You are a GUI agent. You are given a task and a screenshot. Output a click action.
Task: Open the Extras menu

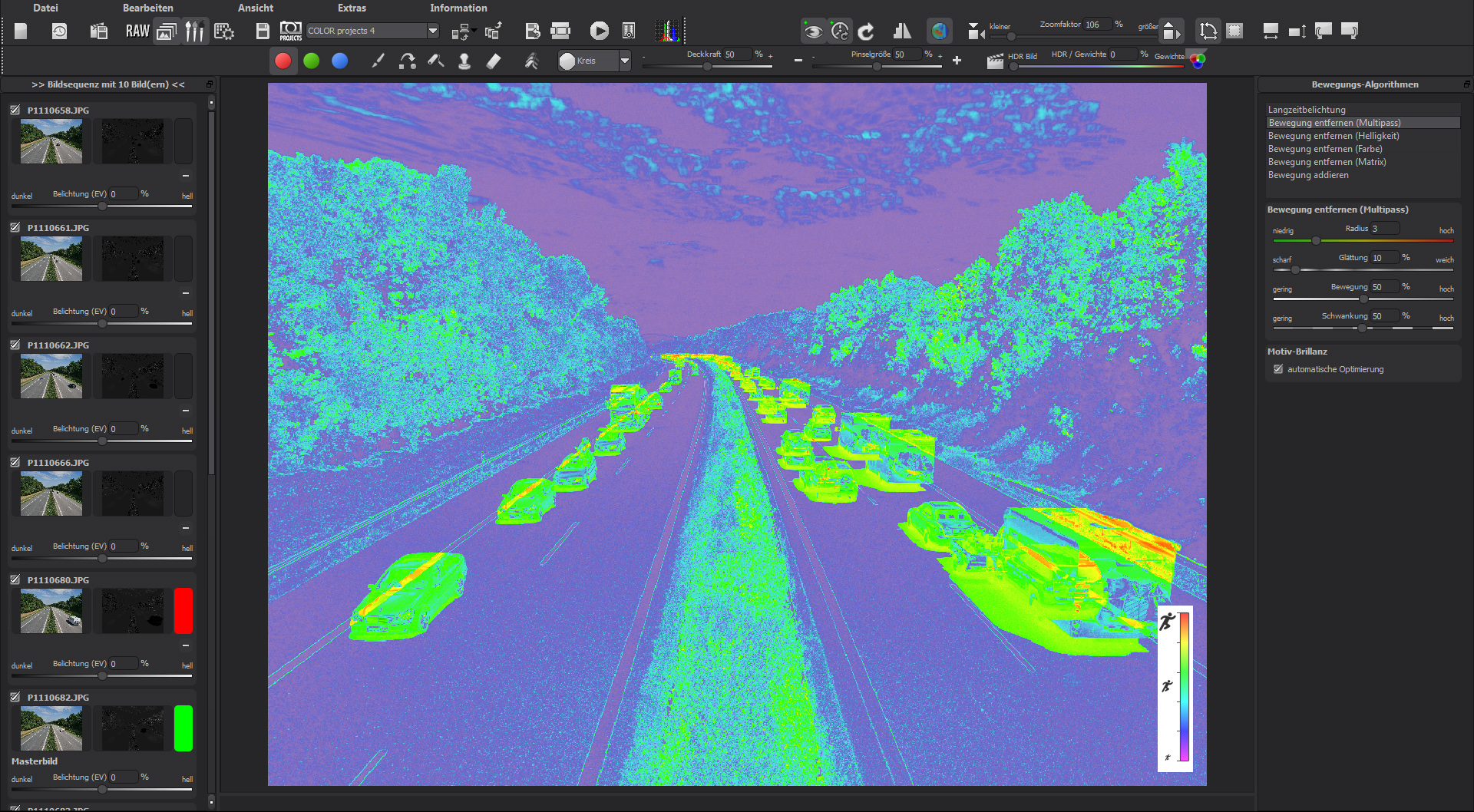click(x=352, y=8)
